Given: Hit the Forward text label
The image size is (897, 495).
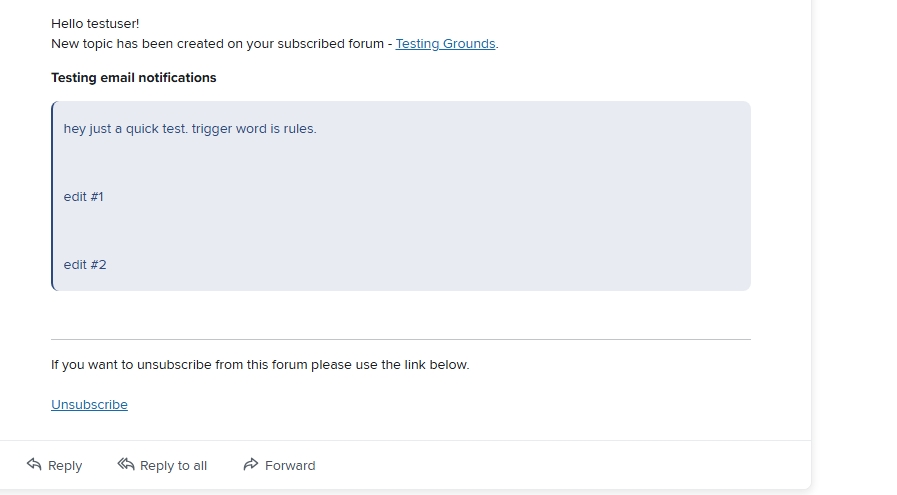Looking at the screenshot, I should point(290,466).
